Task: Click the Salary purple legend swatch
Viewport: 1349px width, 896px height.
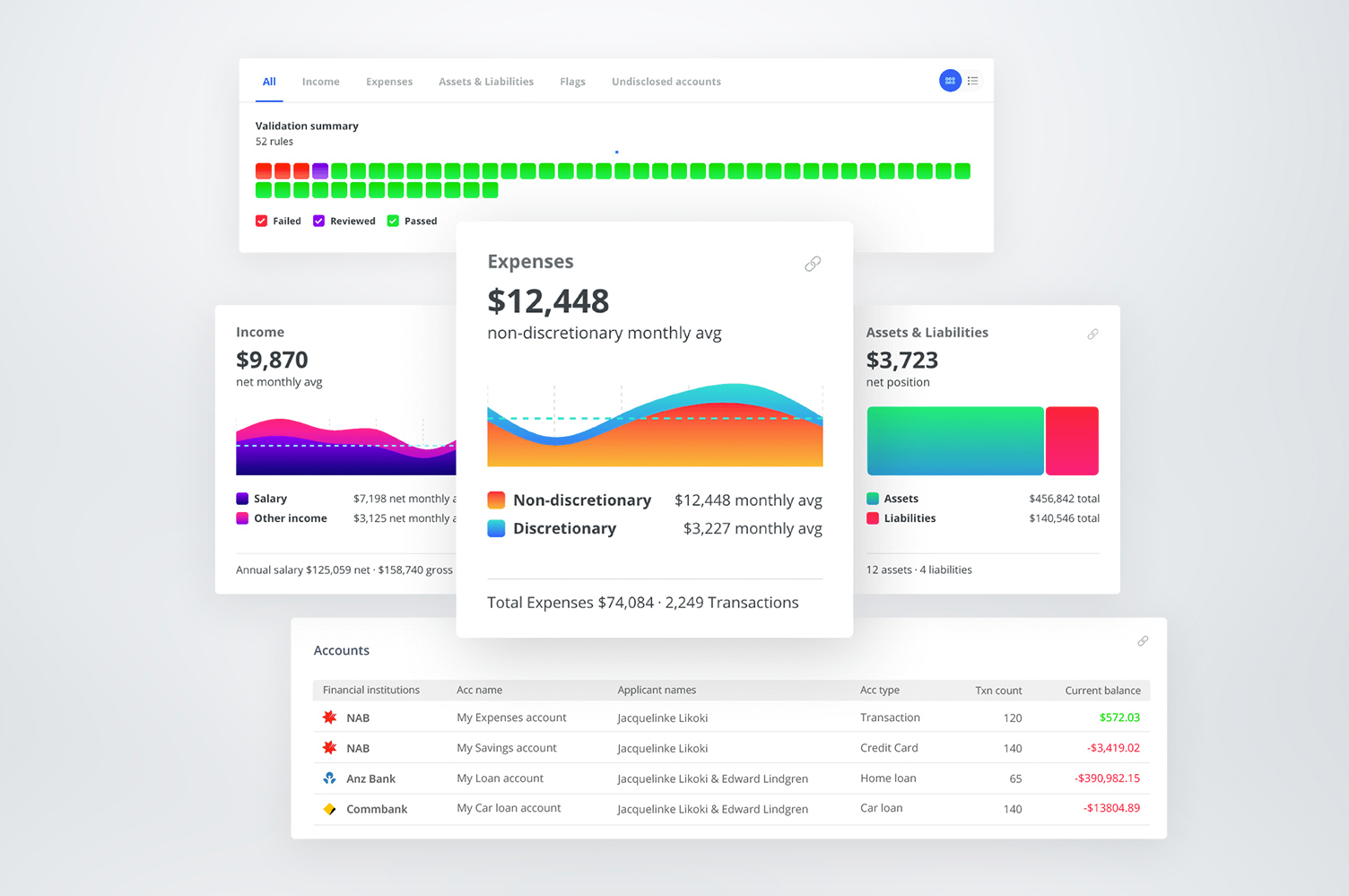Action: pos(242,499)
